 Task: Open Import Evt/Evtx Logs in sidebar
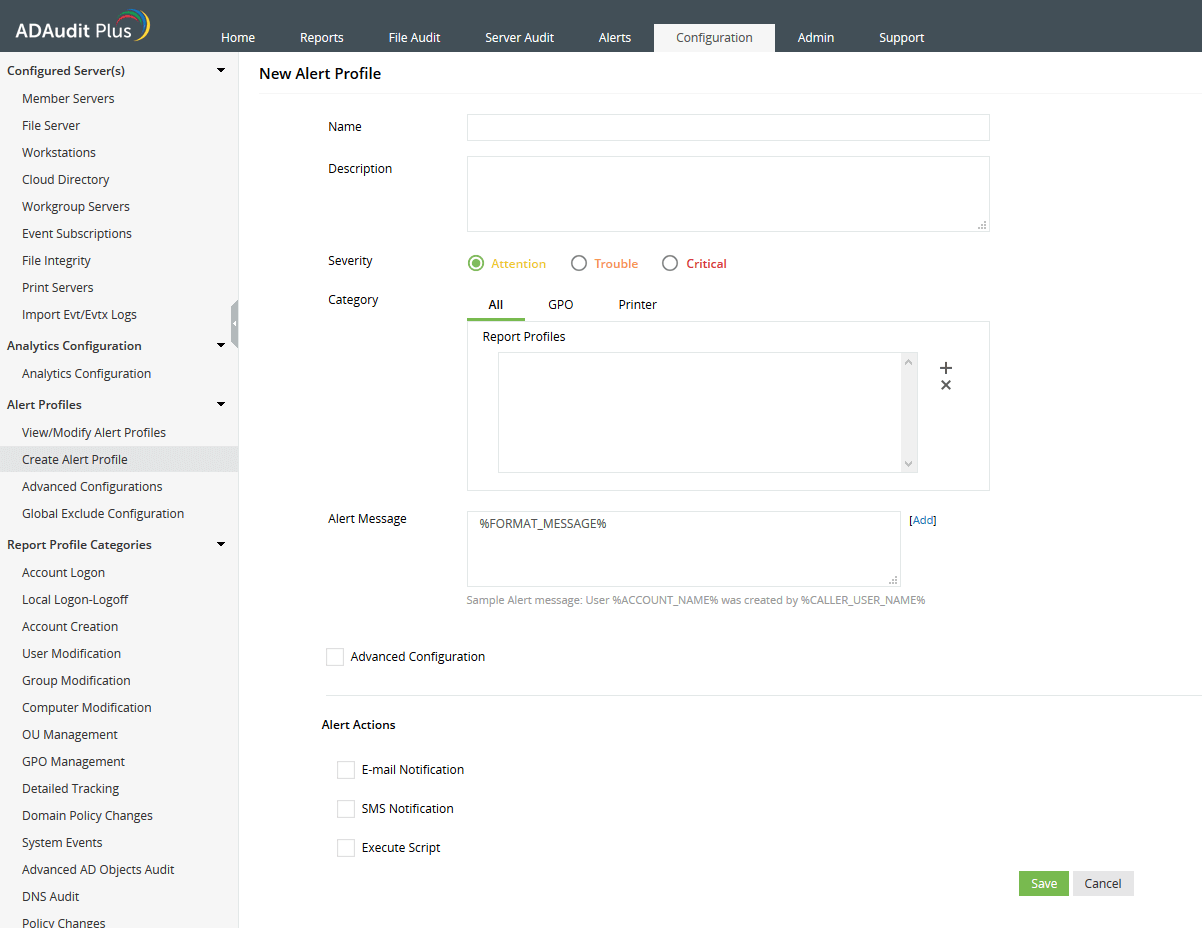pos(79,315)
